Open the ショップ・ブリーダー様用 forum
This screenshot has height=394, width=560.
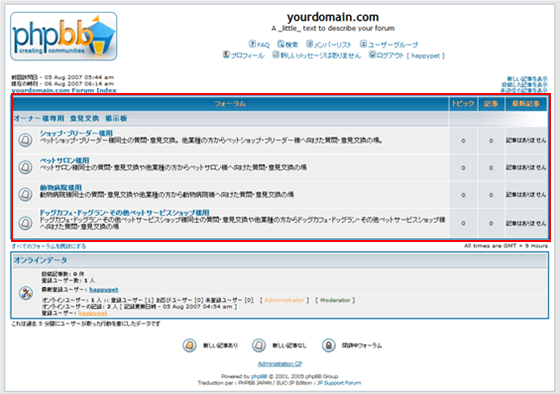(x=76, y=133)
